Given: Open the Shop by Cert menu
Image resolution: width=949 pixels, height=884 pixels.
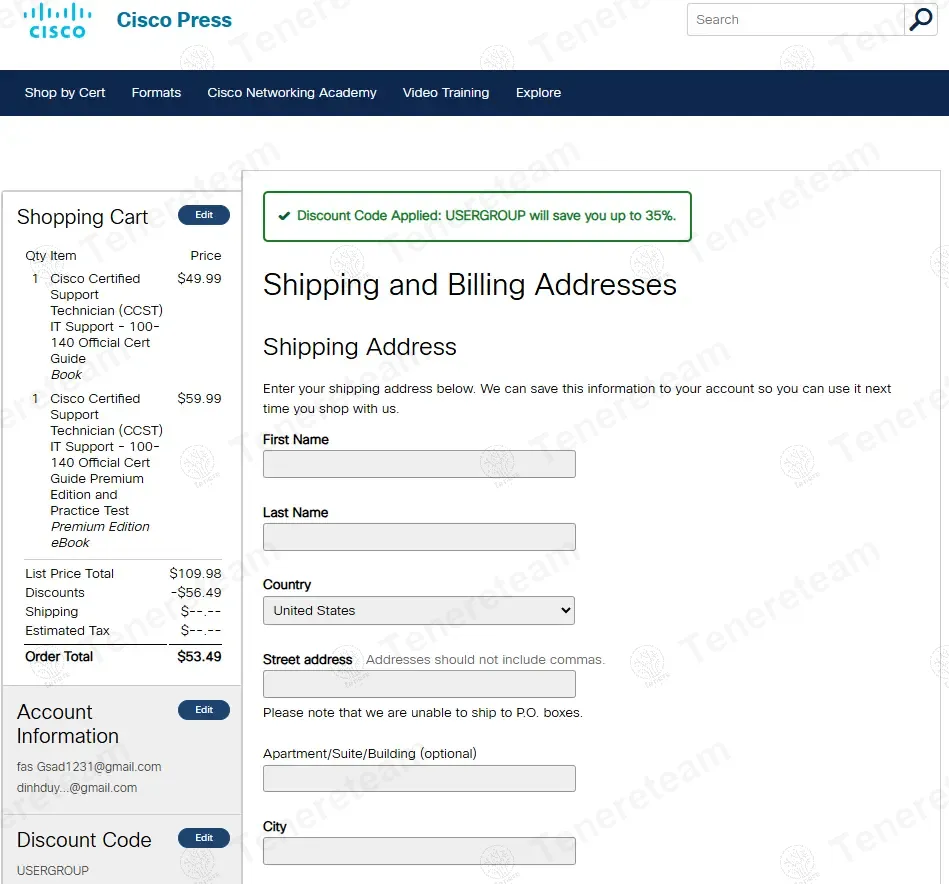Looking at the screenshot, I should click(x=65, y=93).
